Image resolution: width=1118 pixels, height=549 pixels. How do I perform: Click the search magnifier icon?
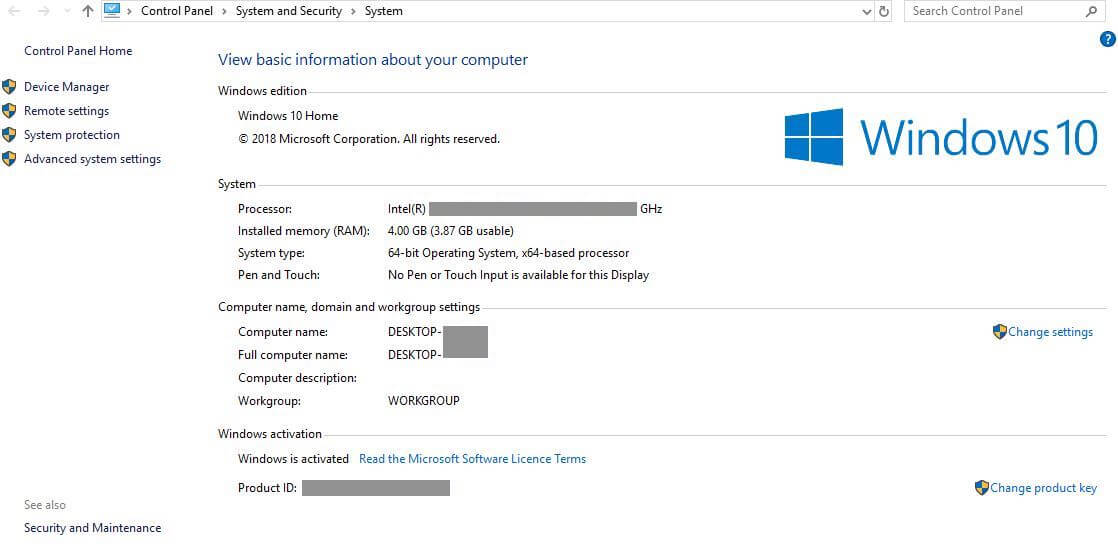pyautogui.click(x=1092, y=11)
